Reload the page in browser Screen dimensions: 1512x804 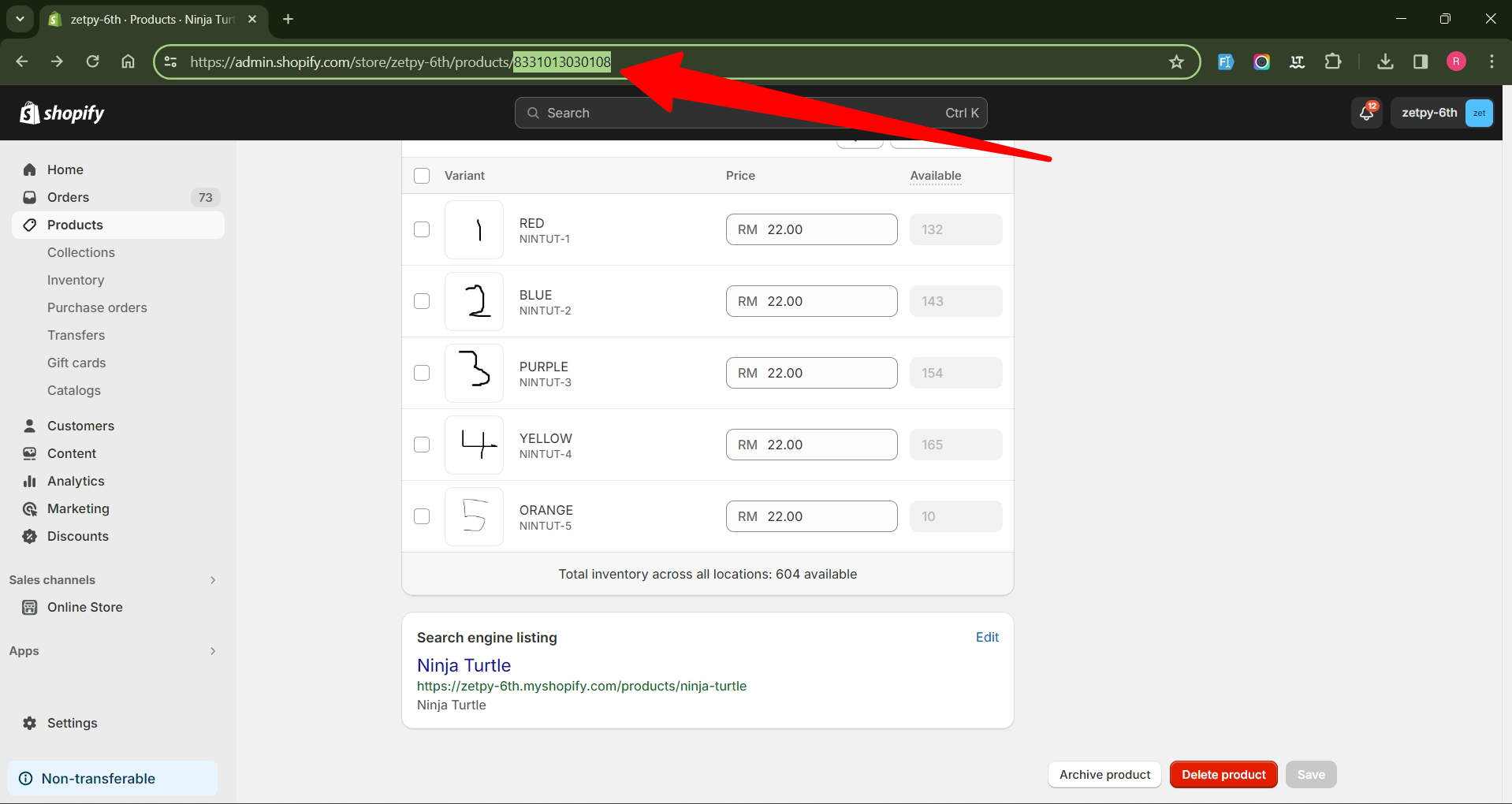tap(92, 61)
